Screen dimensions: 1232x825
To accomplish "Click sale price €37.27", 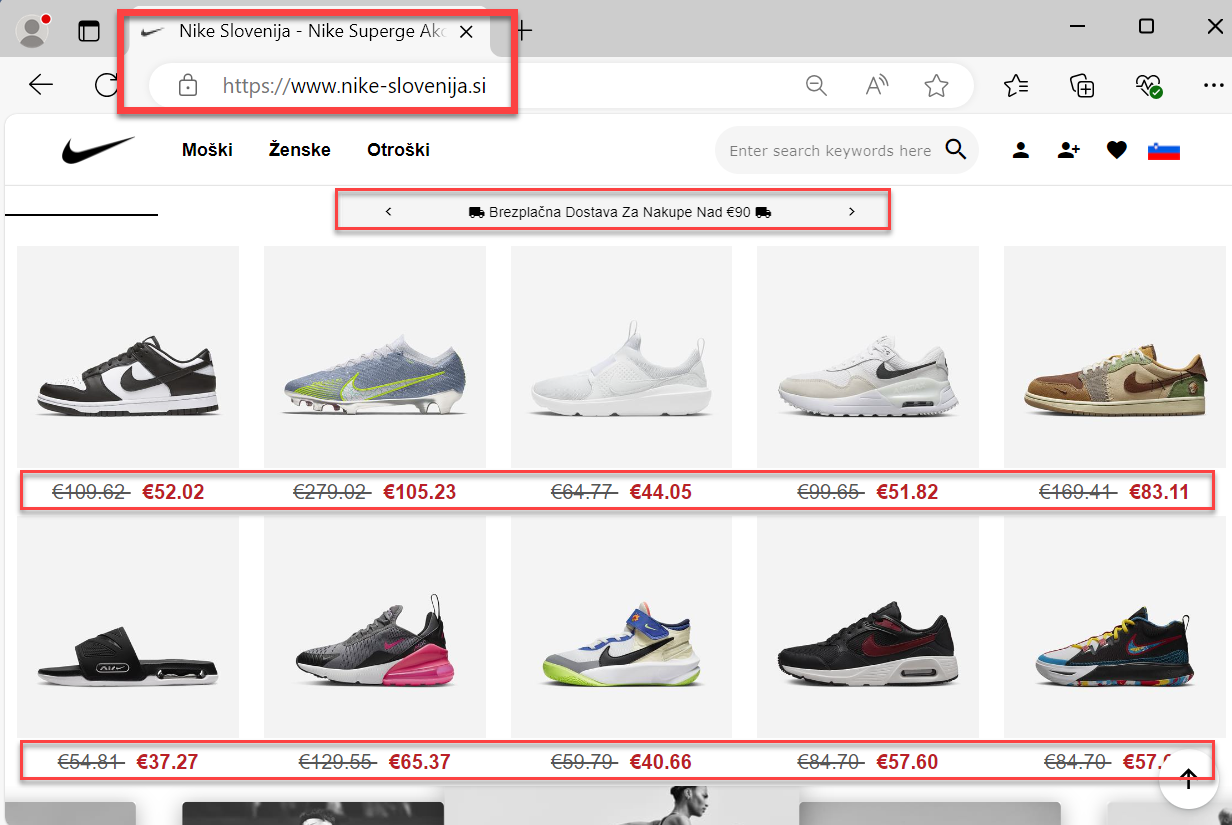I will click(167, 762).
